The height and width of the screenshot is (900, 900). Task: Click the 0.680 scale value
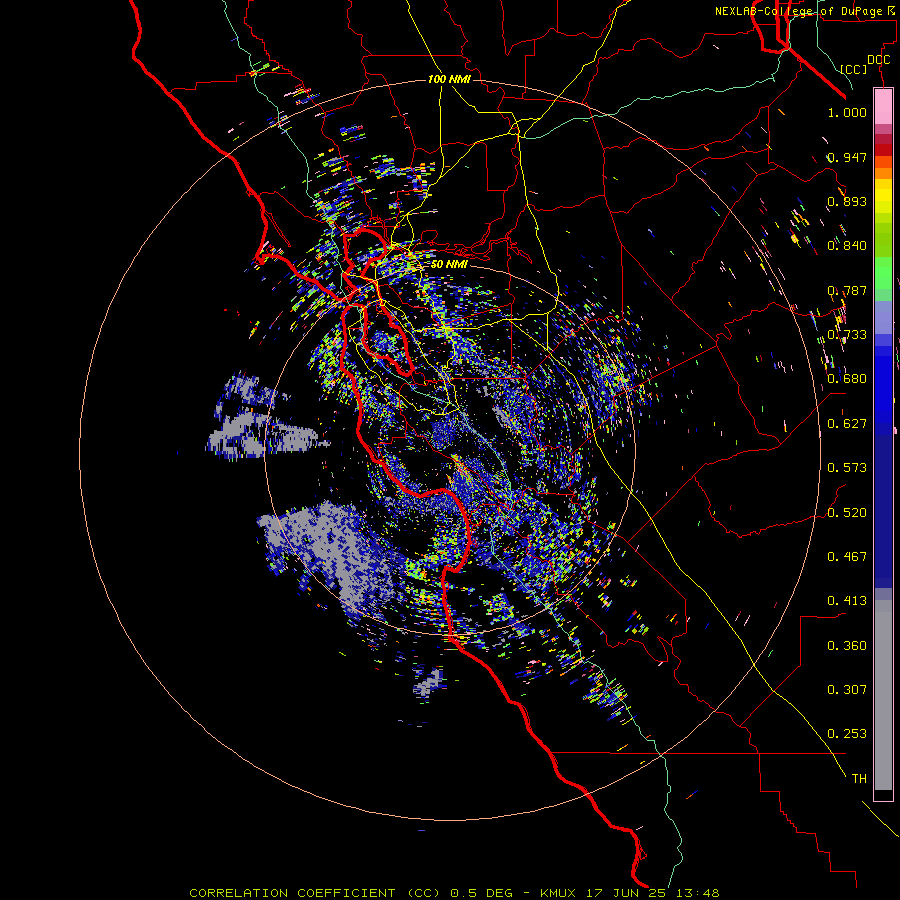[x=847, y=379]
